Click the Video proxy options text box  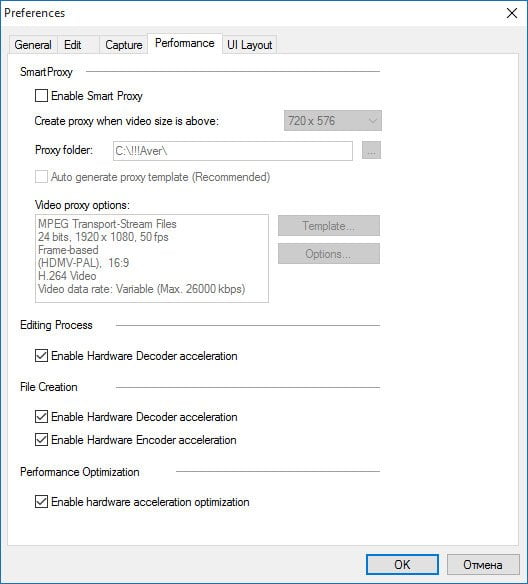[x=152, y=258]
